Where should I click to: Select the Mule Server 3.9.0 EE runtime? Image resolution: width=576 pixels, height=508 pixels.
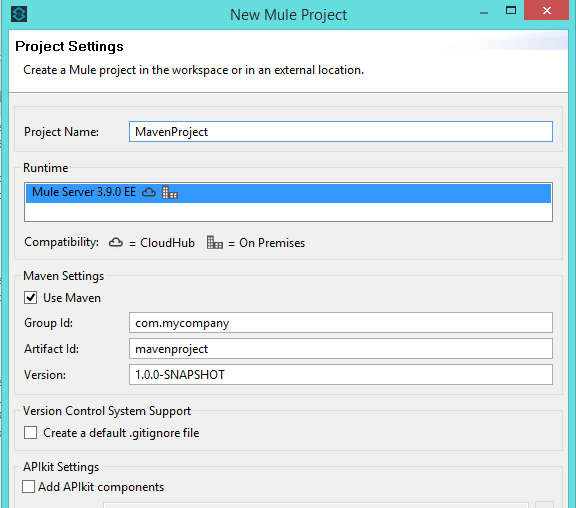click(288, 193)
